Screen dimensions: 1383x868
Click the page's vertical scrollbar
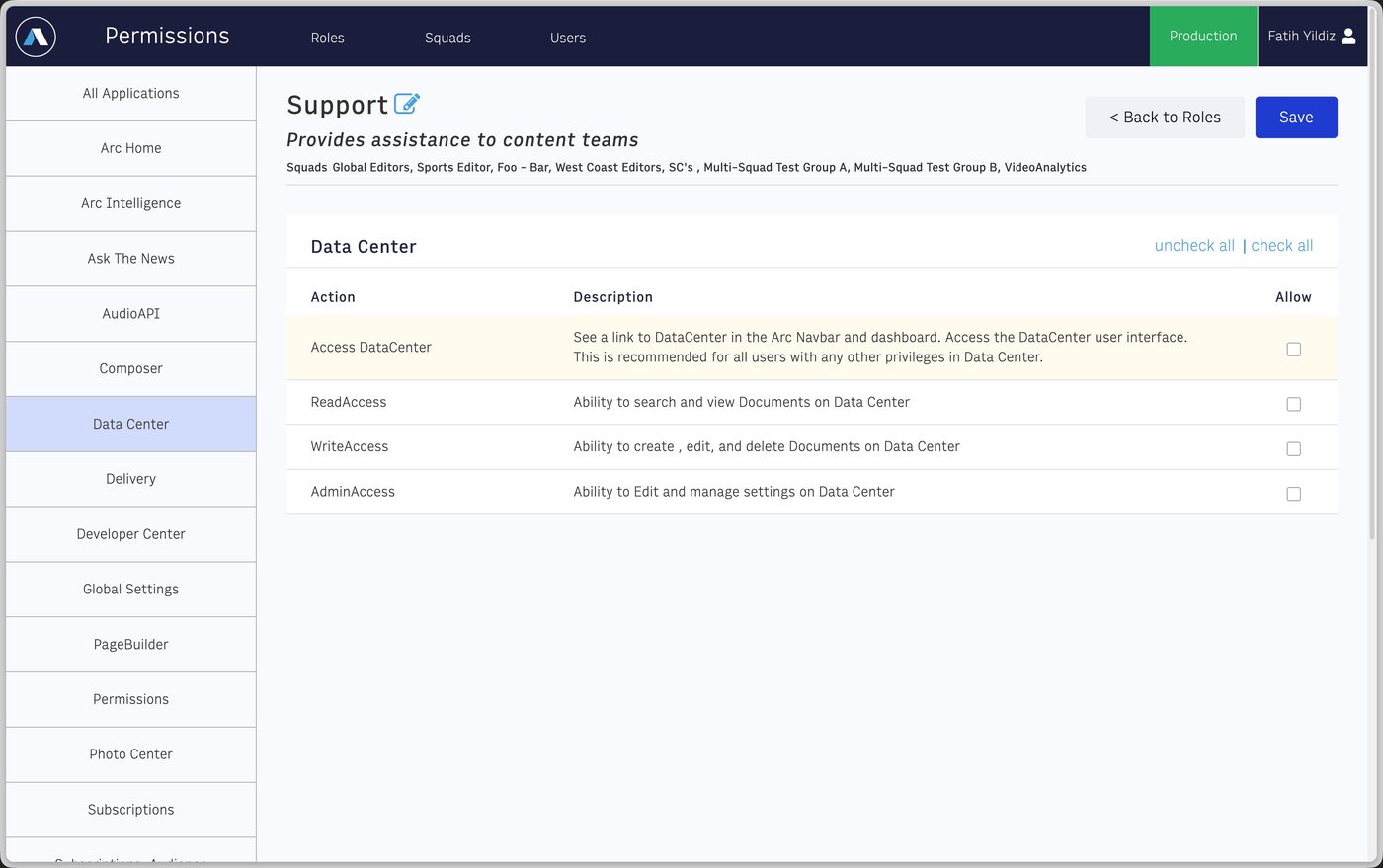click(x=1372, y=302)
